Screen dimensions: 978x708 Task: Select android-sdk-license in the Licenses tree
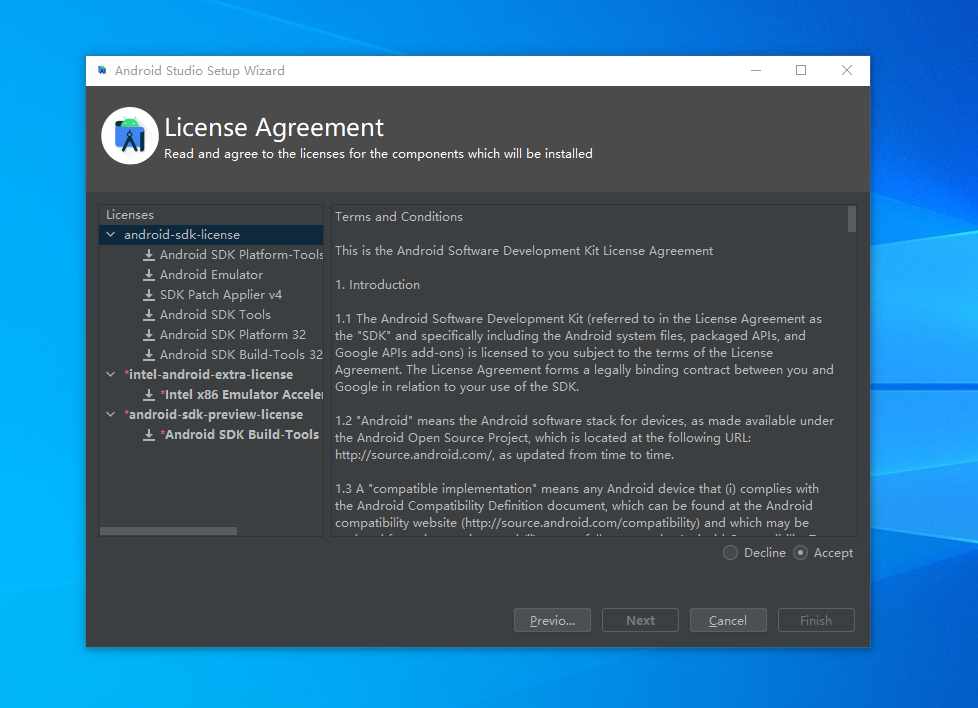coord(211,235)
